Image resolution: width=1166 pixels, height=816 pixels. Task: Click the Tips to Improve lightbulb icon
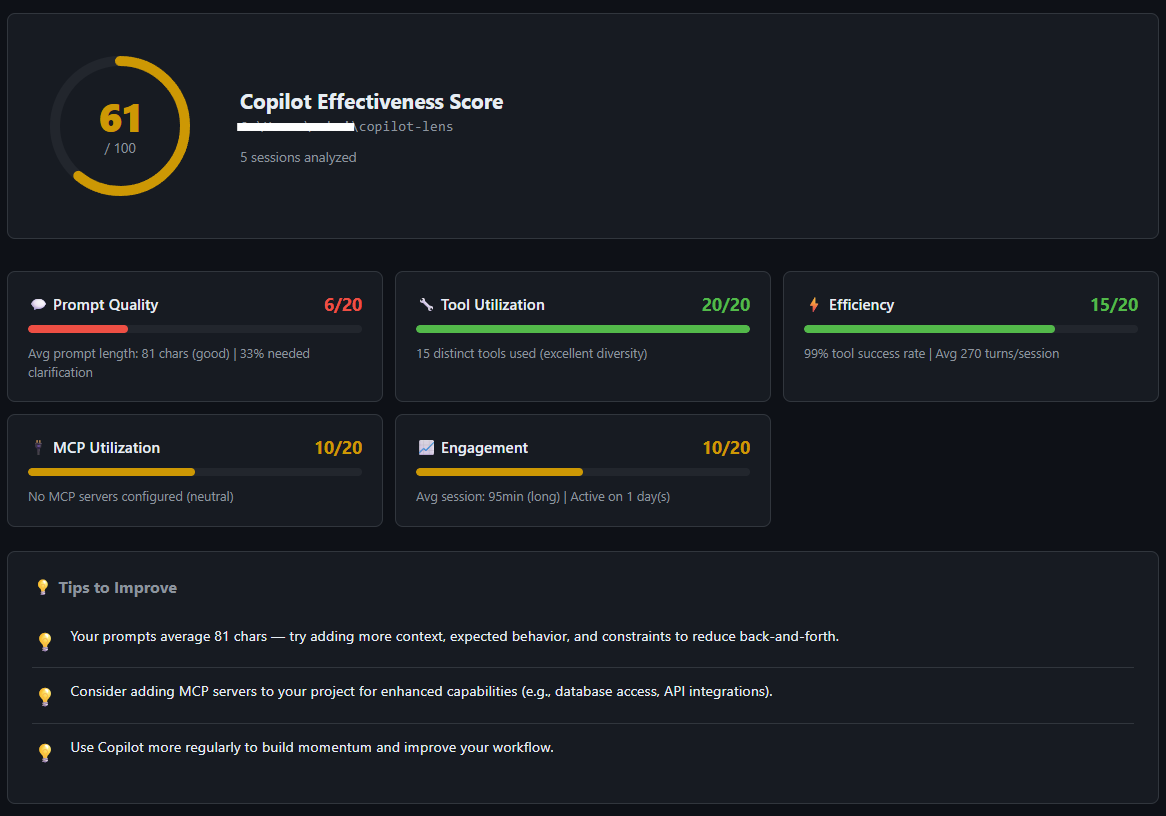click(43, 587)
